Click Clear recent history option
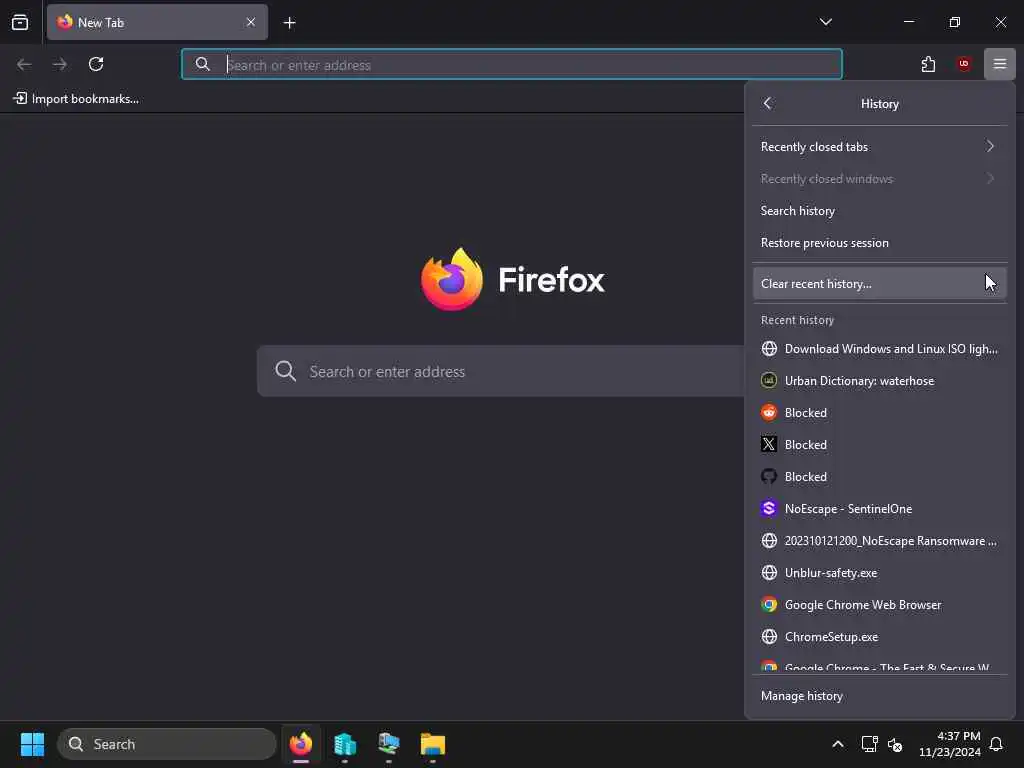 click(x=880, y=283)
